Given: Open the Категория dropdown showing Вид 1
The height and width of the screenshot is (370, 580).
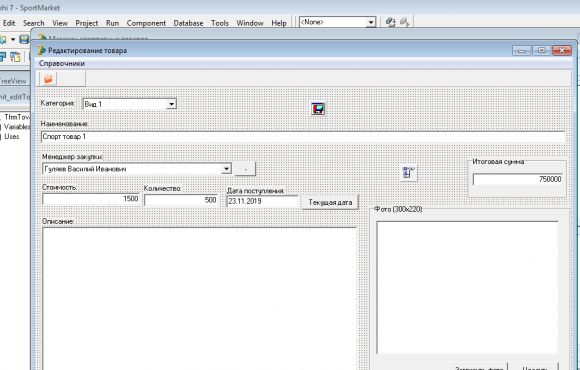Looking at the screenshot, I should click(x=171, y=104).
